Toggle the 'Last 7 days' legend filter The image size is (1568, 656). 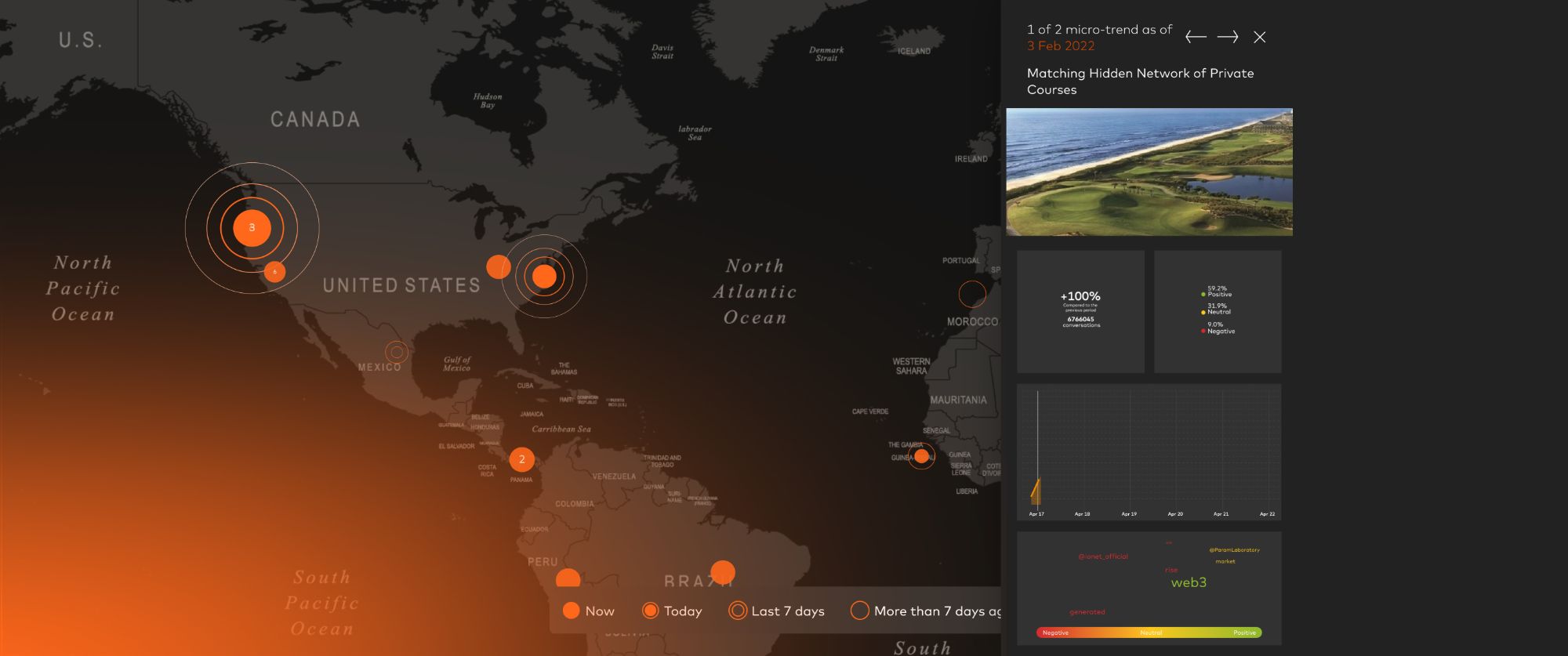[776, 611]
